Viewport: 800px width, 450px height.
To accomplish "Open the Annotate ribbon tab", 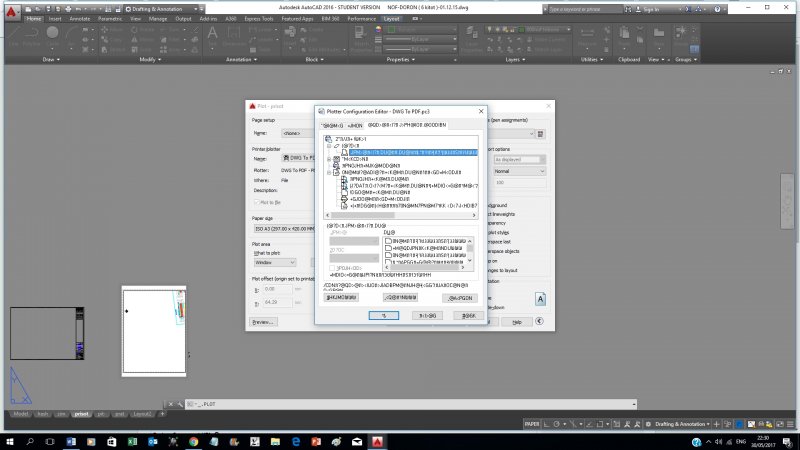I will pyautogui.click(x=80, y=19).
